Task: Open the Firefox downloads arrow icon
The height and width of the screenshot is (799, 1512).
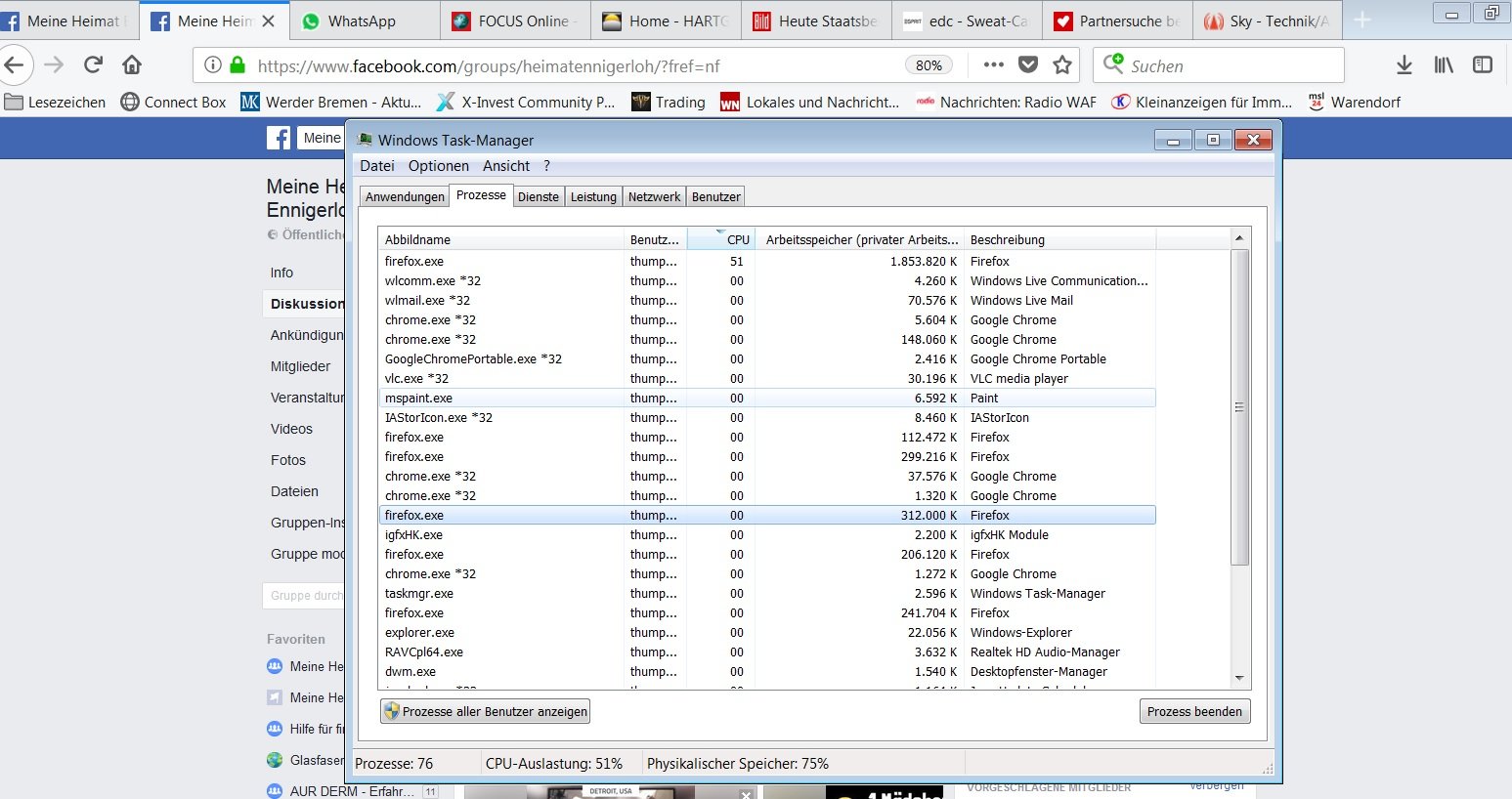Action: click(x=1404, y=65)
